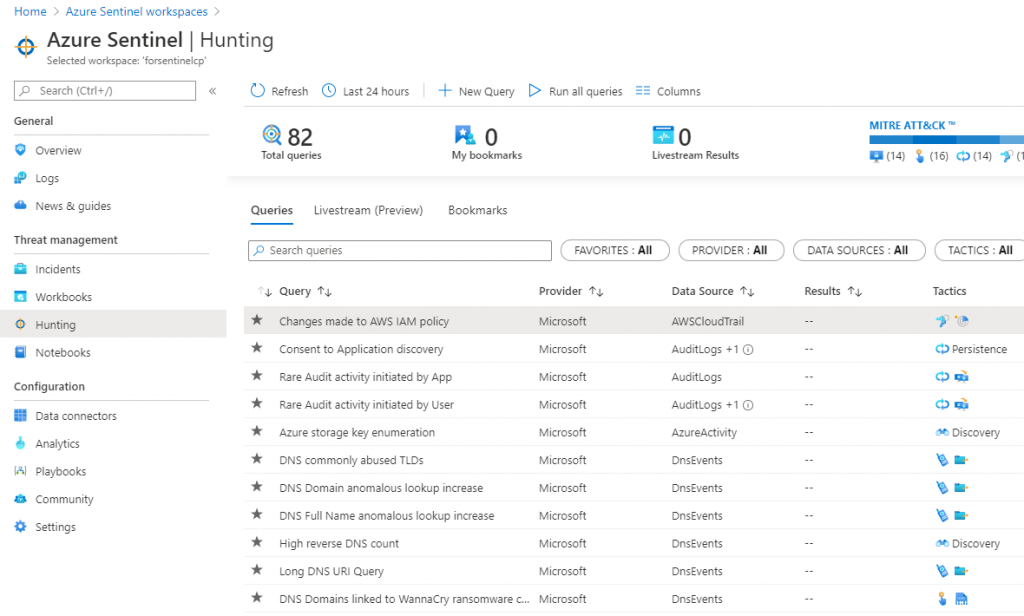This screenshot has height=616, width=1024.
Task: Click the info icon on Consent to Application discovery row
Action: (748, 349)
